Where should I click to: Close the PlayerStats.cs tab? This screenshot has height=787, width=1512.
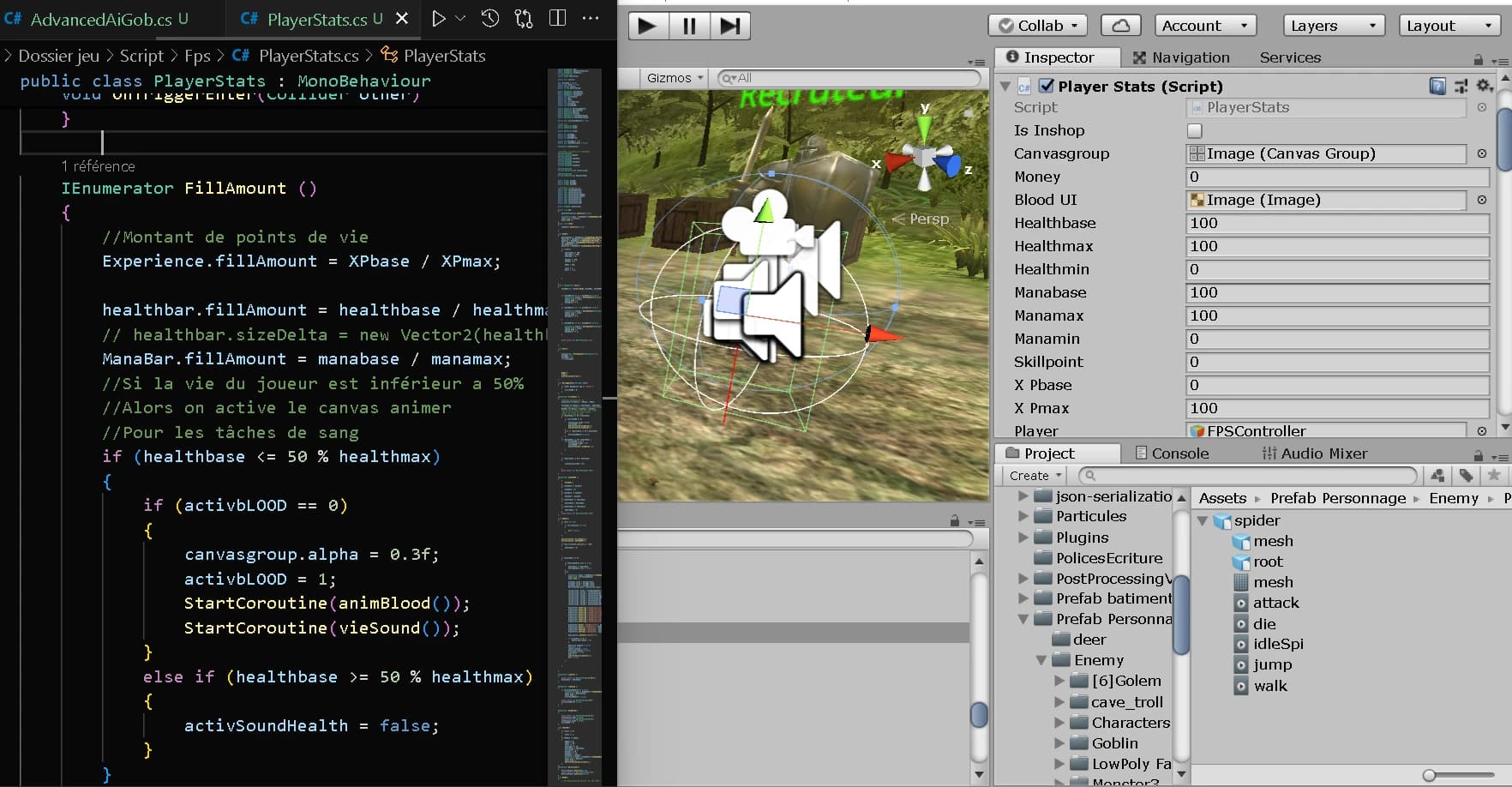click(402, 19)
